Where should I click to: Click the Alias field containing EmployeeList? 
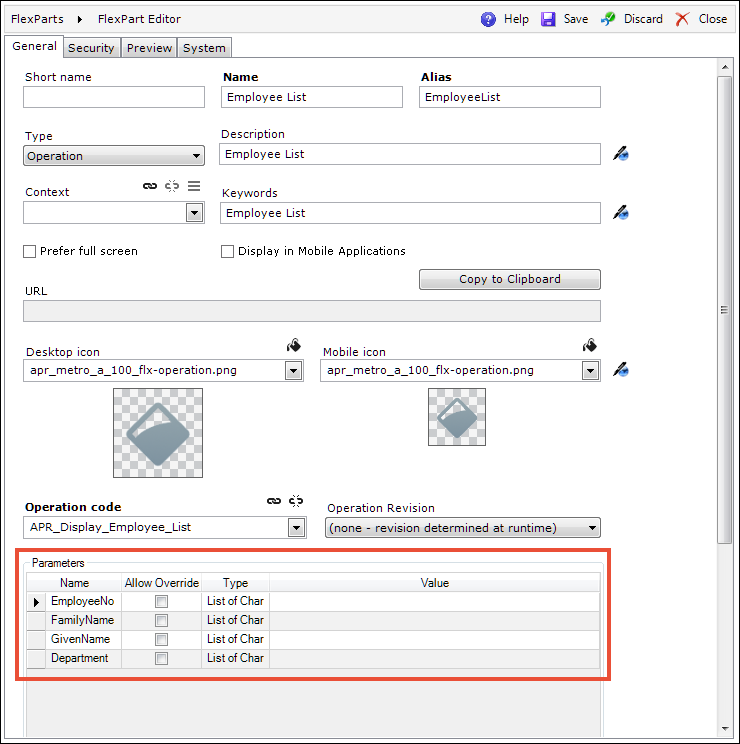pyautogui.click(x=509, y=97)
